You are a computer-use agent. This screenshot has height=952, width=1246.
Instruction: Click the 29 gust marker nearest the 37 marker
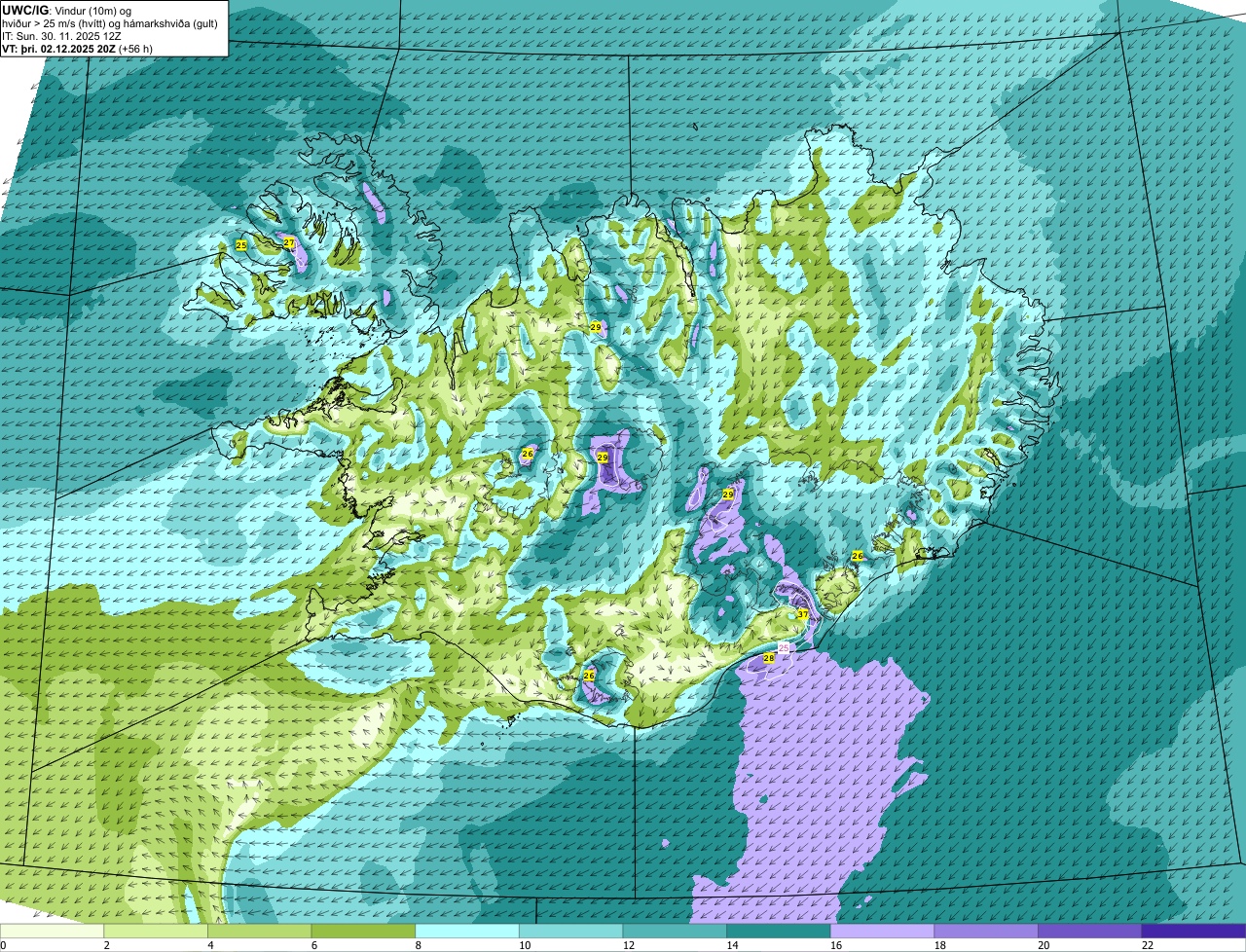point(727,494)
